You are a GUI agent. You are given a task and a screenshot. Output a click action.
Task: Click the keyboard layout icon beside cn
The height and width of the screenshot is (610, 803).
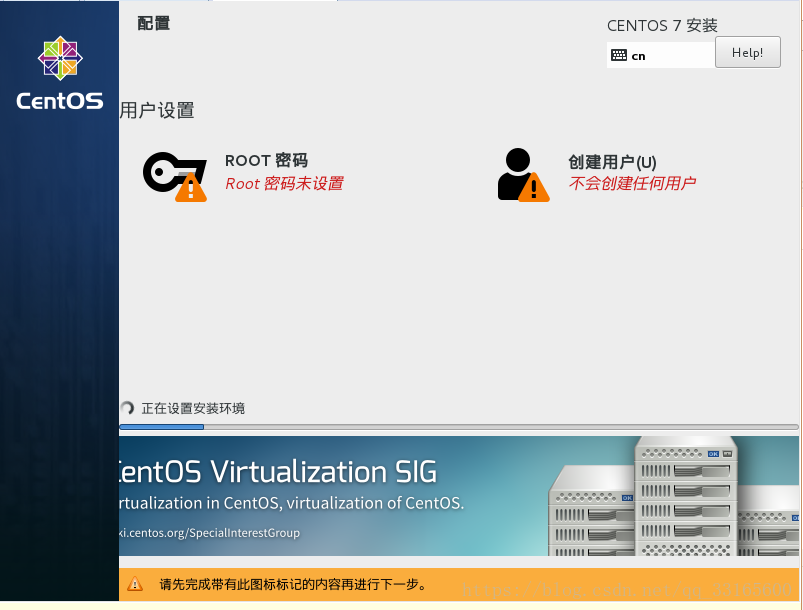coord(619,55)
